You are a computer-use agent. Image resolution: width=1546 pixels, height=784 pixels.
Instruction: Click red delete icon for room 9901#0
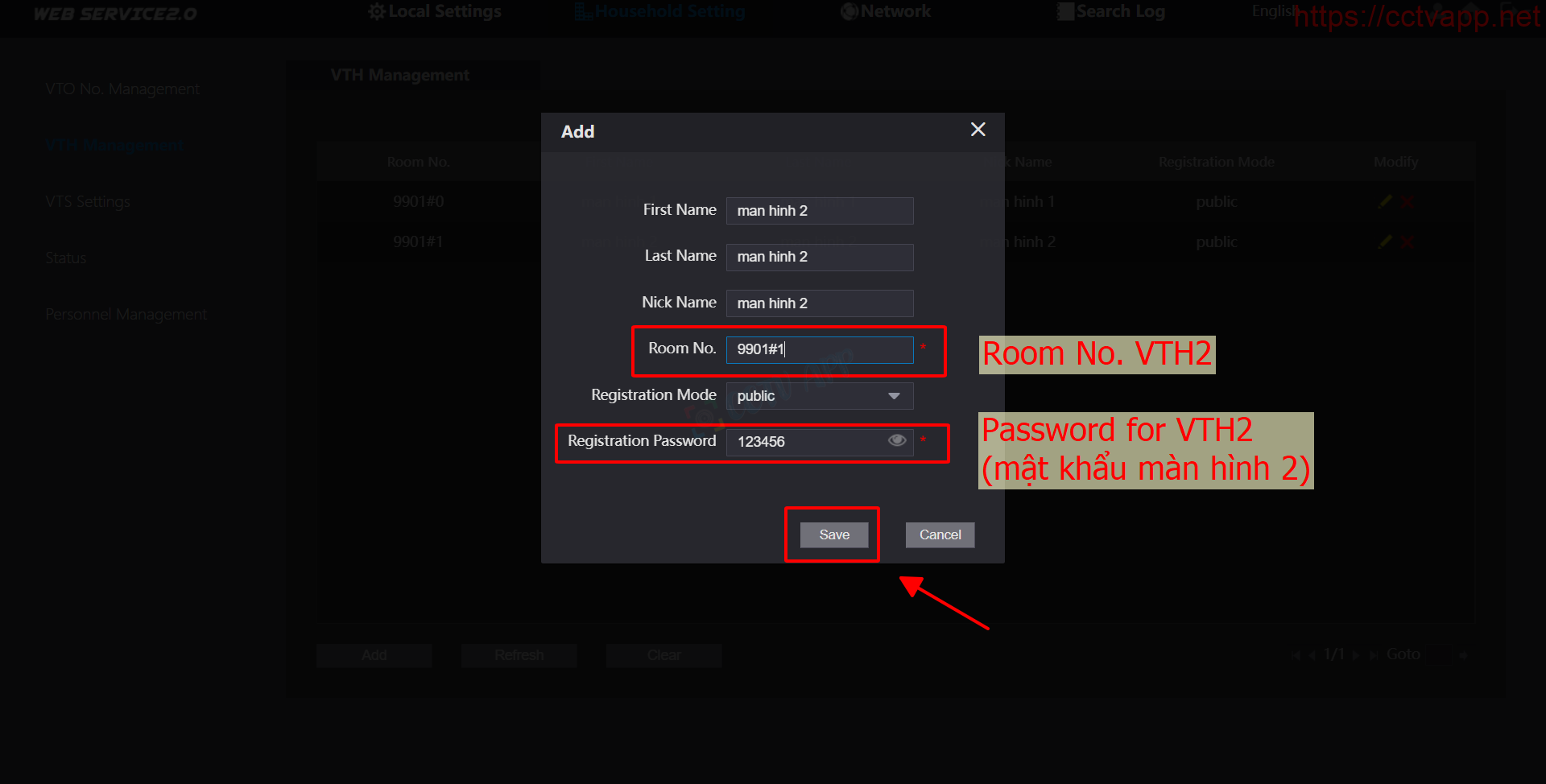coord(1407,202)
